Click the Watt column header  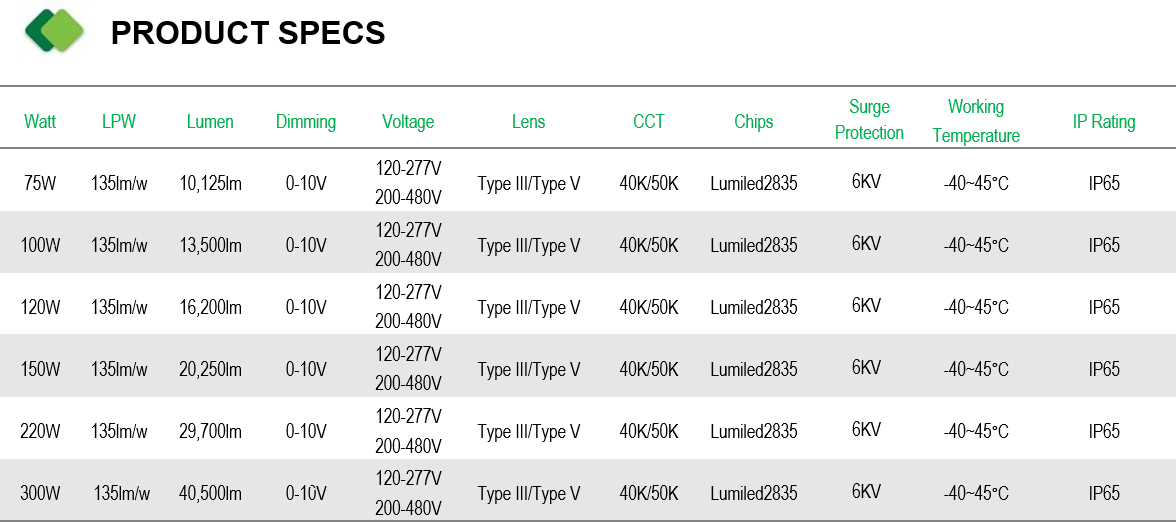[40, 122]
